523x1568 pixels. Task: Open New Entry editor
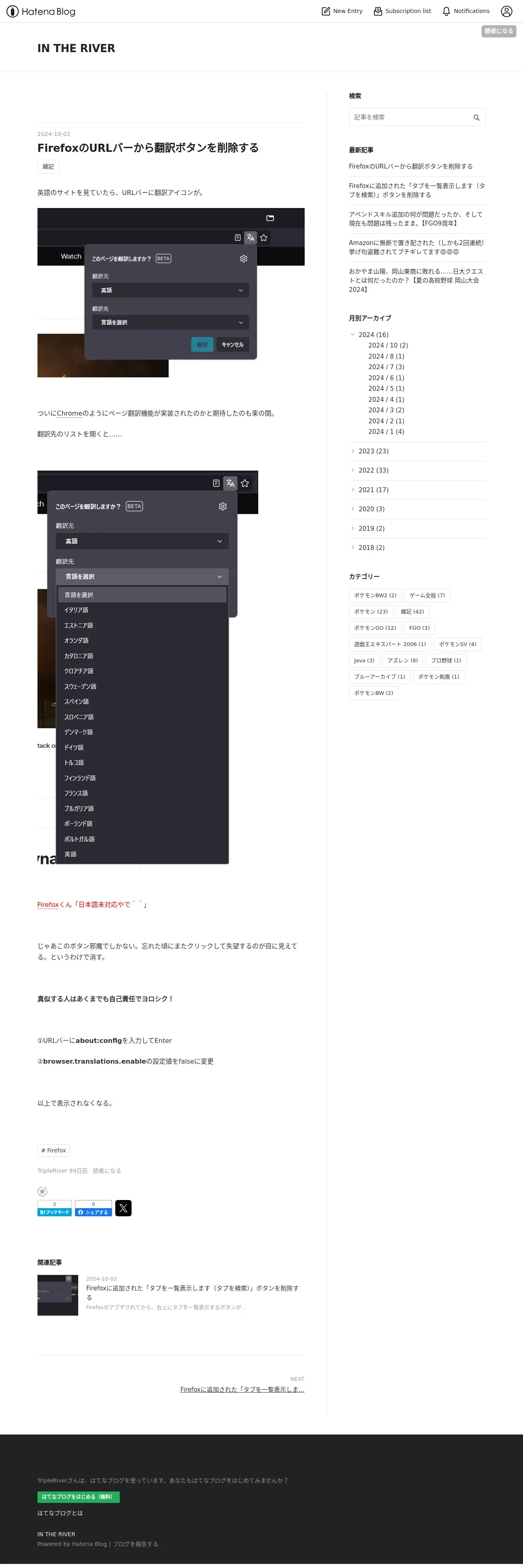(x=342, y=11)
